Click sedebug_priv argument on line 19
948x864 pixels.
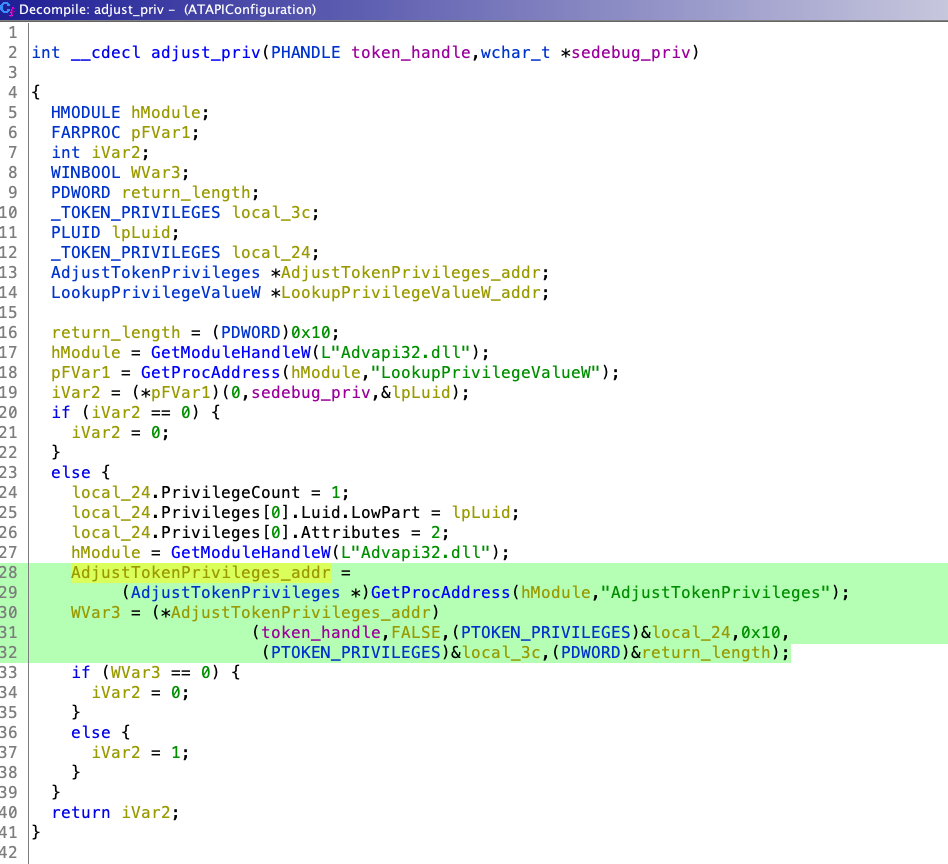coord(310,392)
